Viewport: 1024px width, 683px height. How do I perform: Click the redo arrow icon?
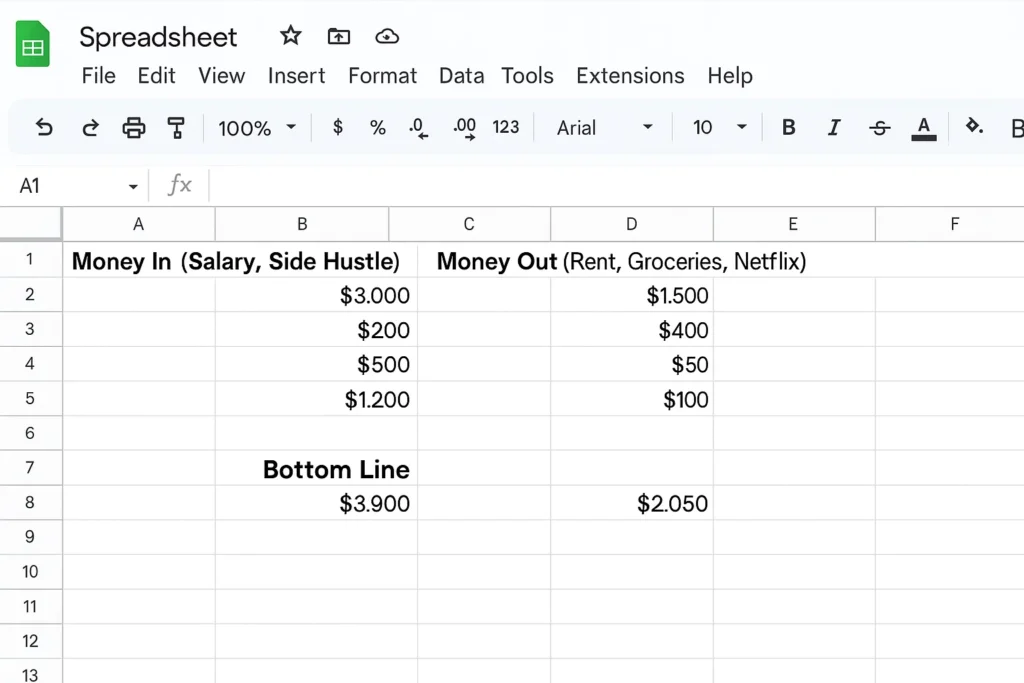click(x=90, y=127)
